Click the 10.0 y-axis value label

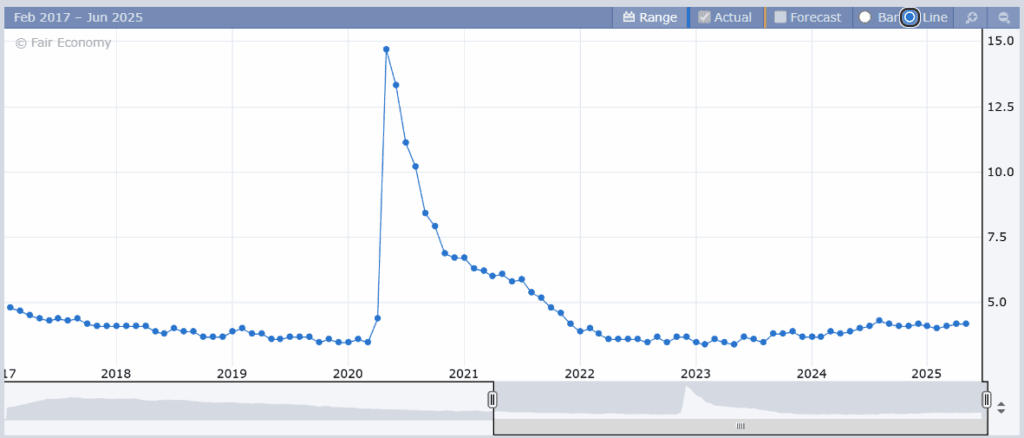(x=1000, y=172)
